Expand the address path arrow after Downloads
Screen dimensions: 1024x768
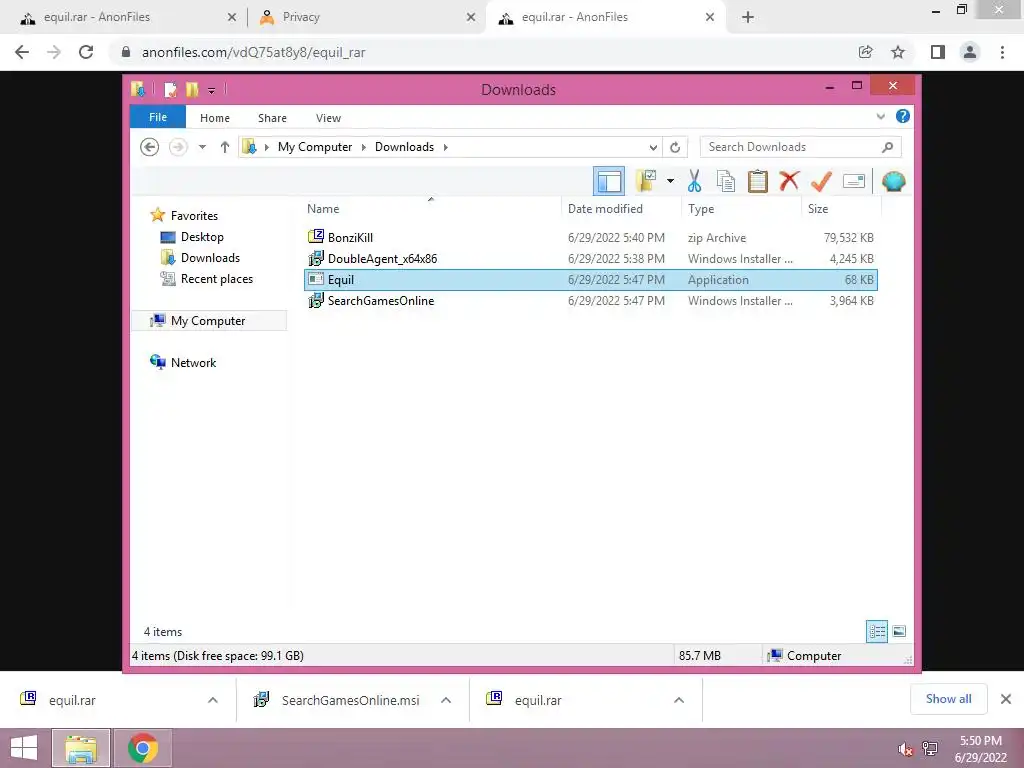click(x=445, y=147)
